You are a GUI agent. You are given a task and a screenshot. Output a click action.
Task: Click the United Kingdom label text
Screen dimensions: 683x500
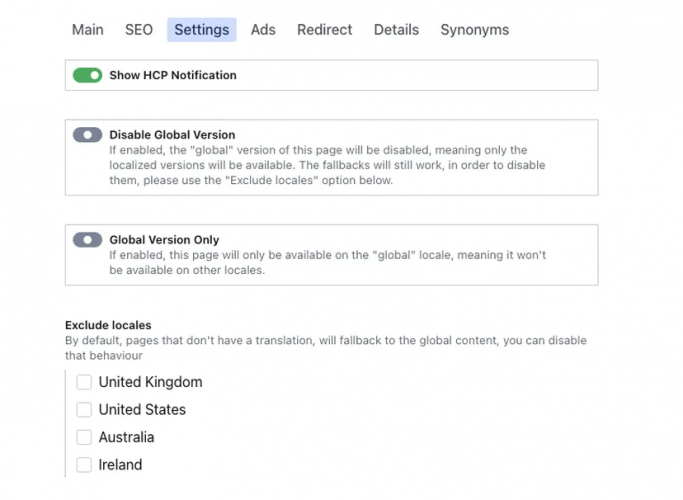[150, 382]
